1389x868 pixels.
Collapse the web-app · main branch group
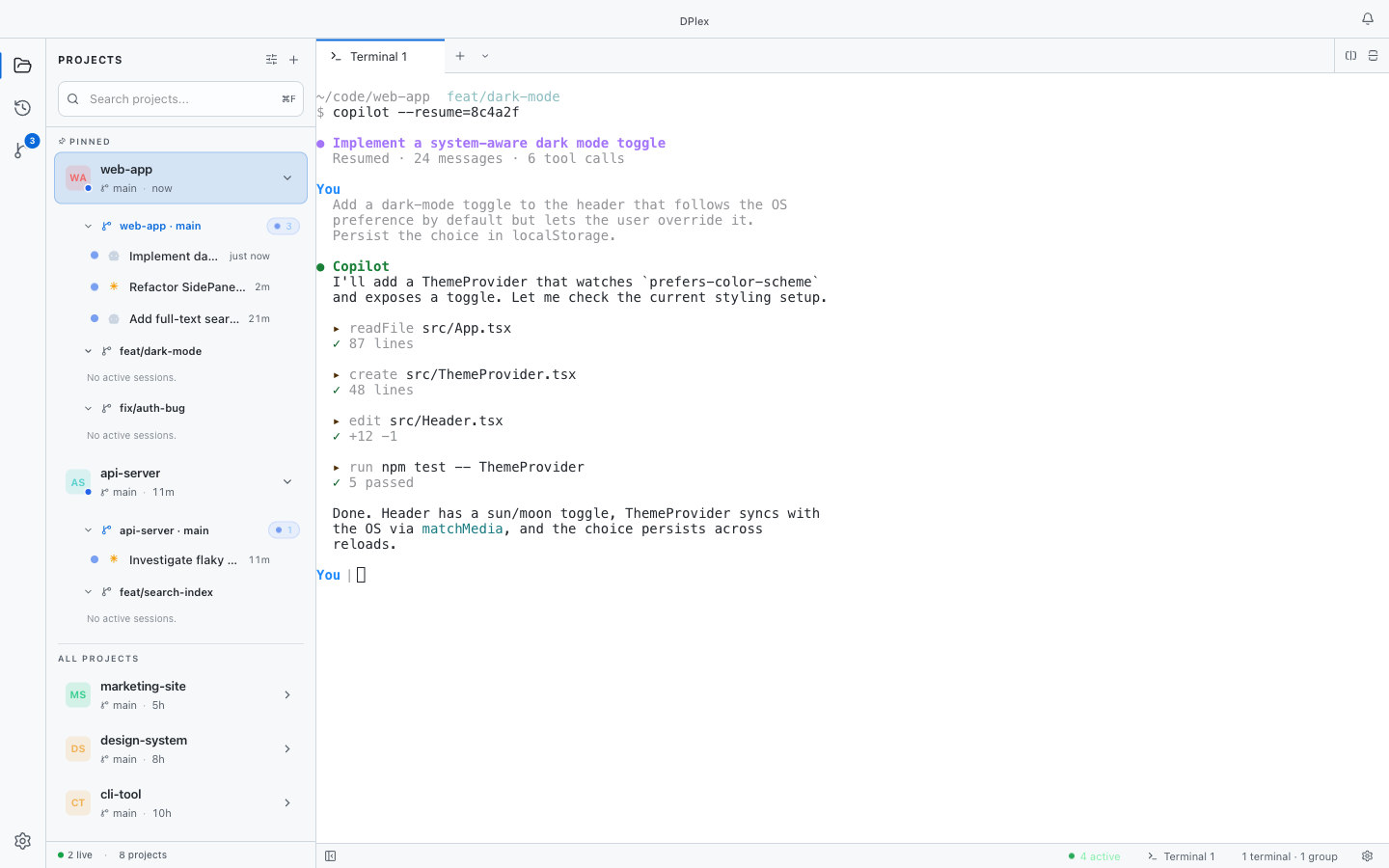coord(88,227)
